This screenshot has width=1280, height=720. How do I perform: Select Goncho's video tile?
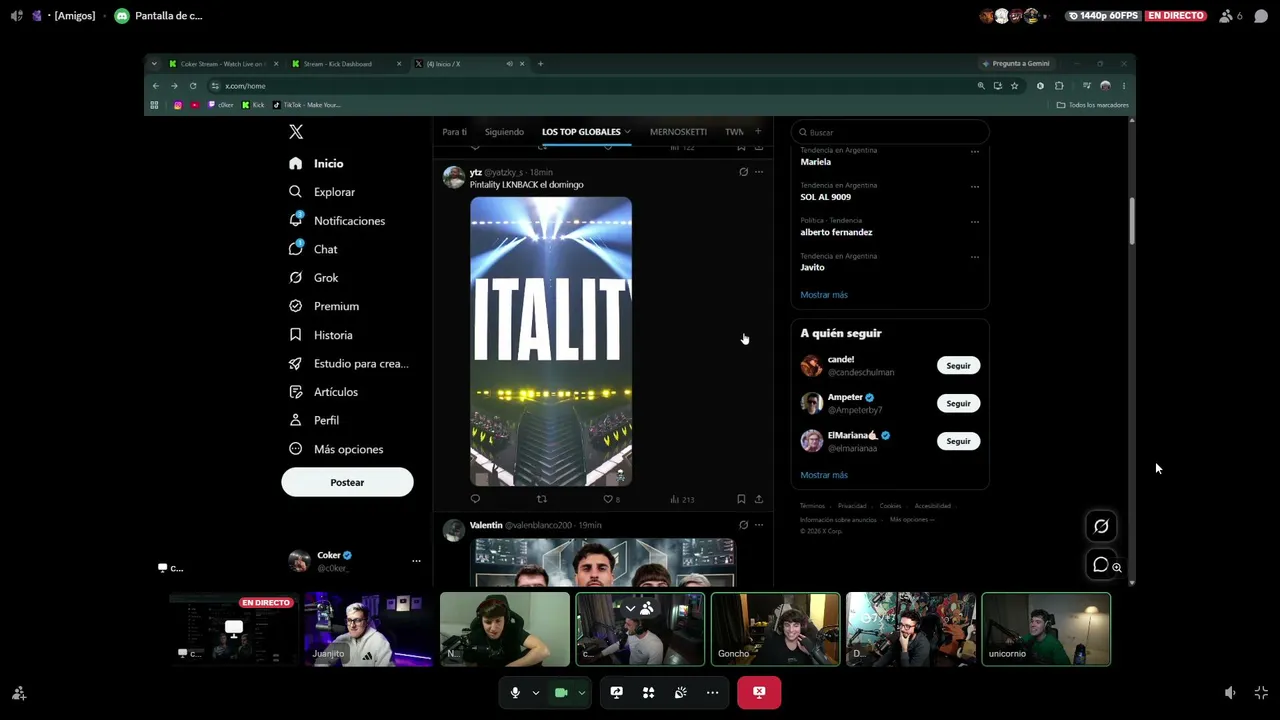[775, 629]
